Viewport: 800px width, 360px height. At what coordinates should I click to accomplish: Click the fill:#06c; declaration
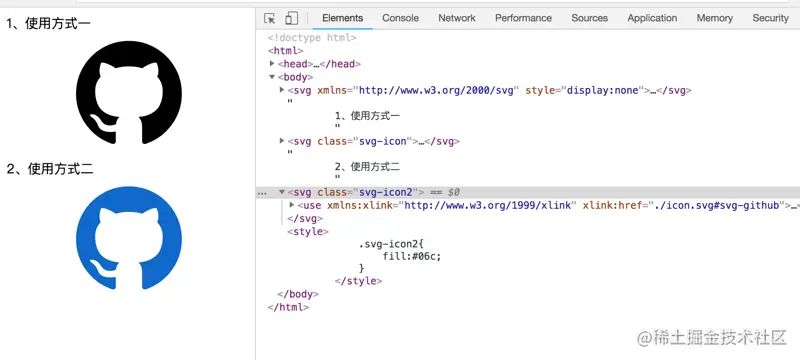(412, 256)
